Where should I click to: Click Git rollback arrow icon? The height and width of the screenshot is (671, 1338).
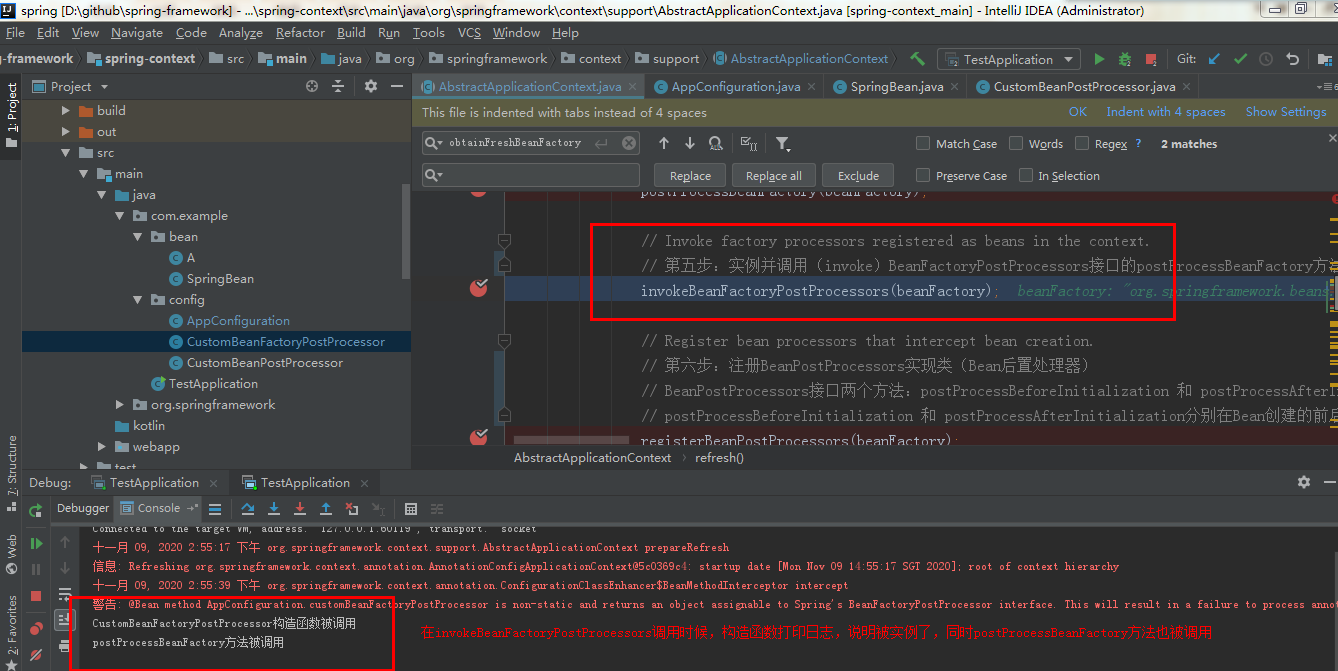(1293, 59)
